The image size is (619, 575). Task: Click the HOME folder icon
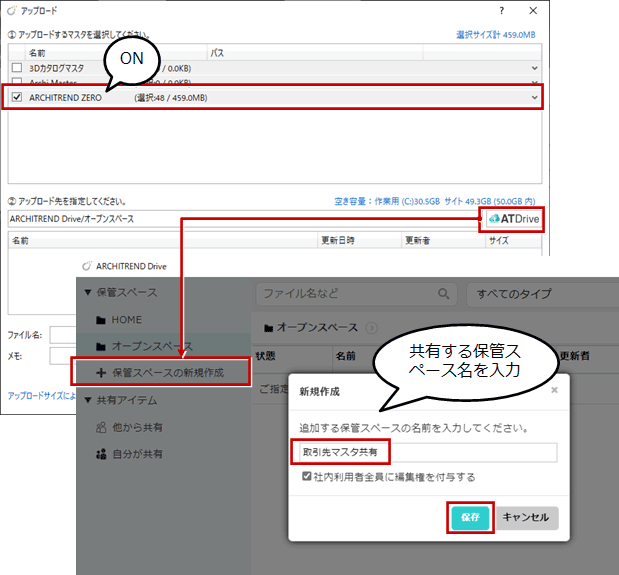click(101, 320)
